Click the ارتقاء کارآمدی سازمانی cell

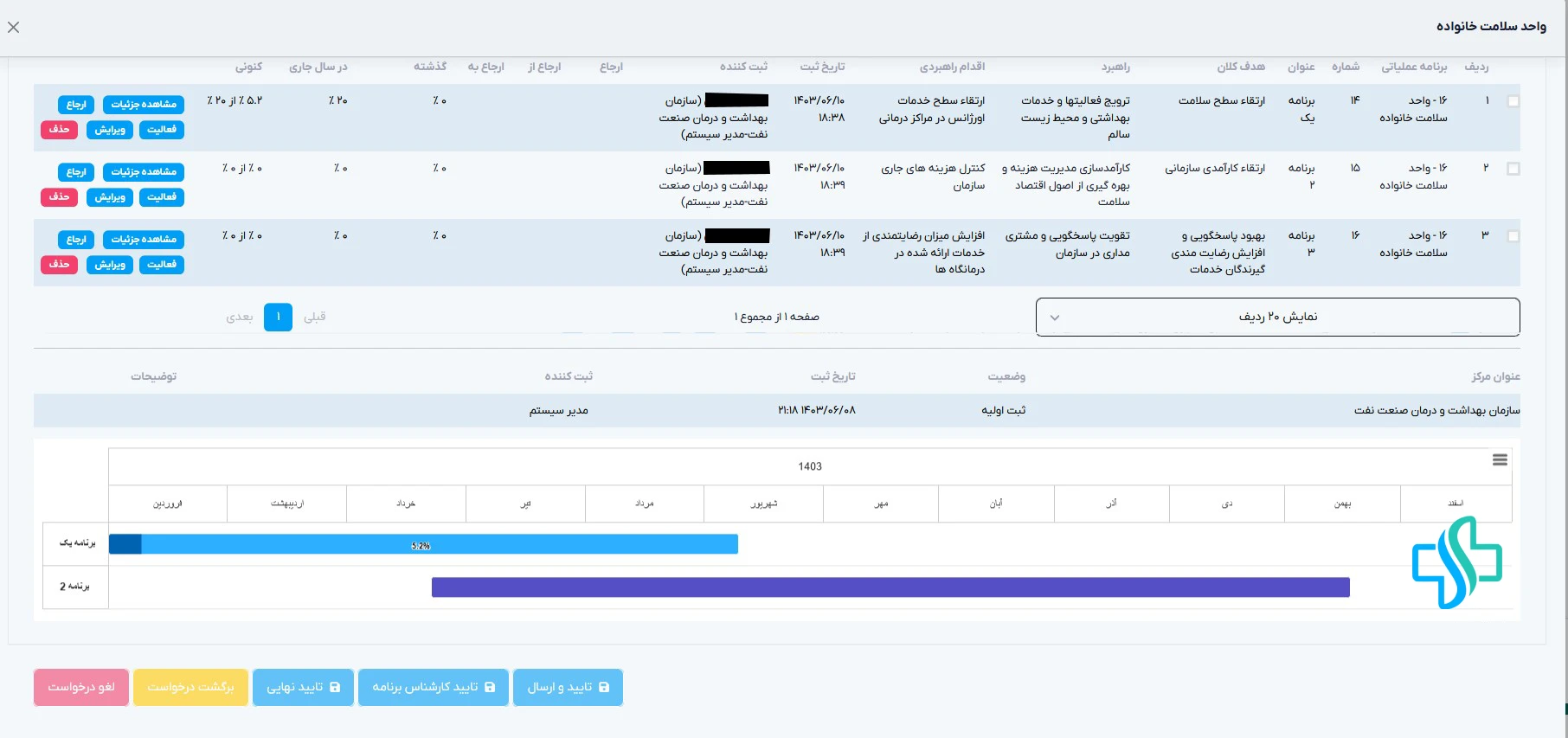(1215, 168)
